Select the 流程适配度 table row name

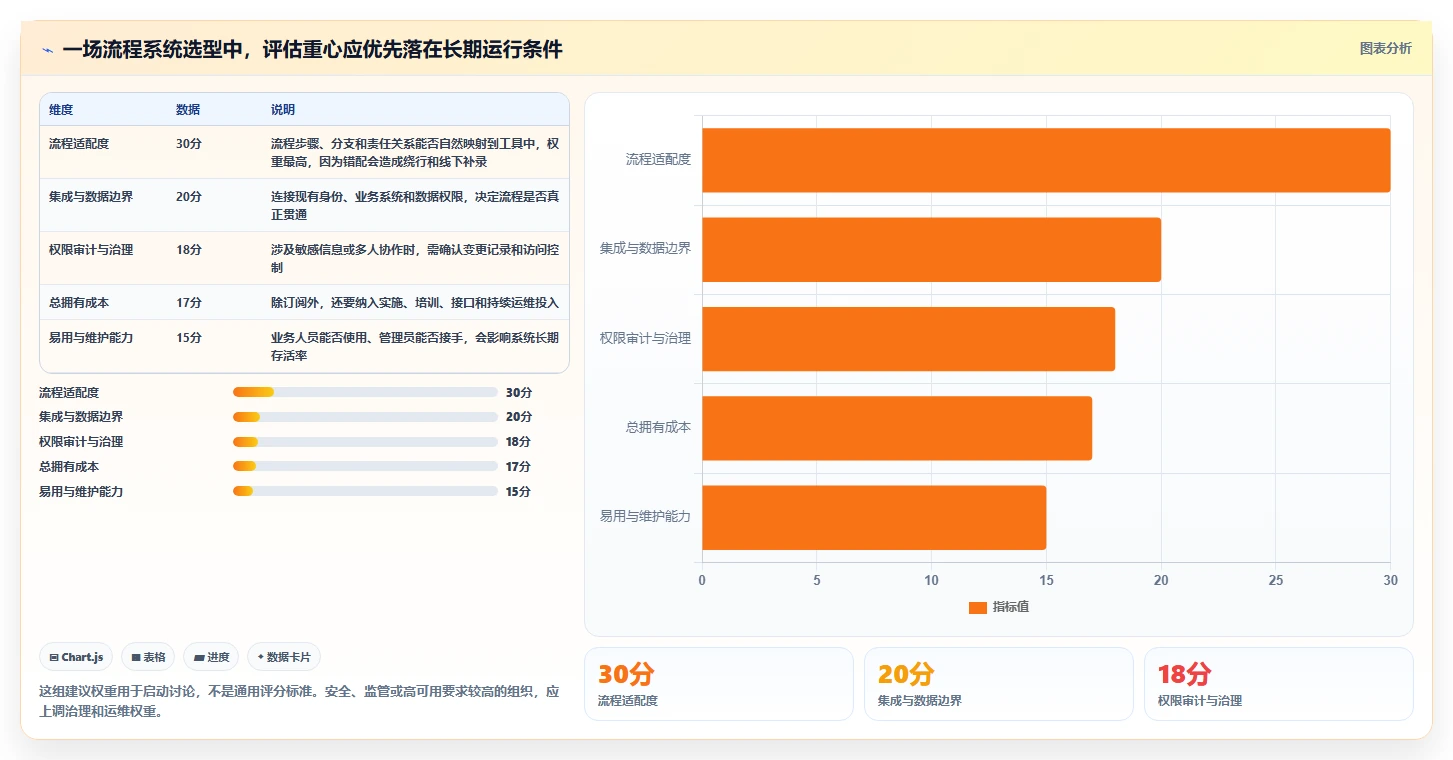point(79,144)
